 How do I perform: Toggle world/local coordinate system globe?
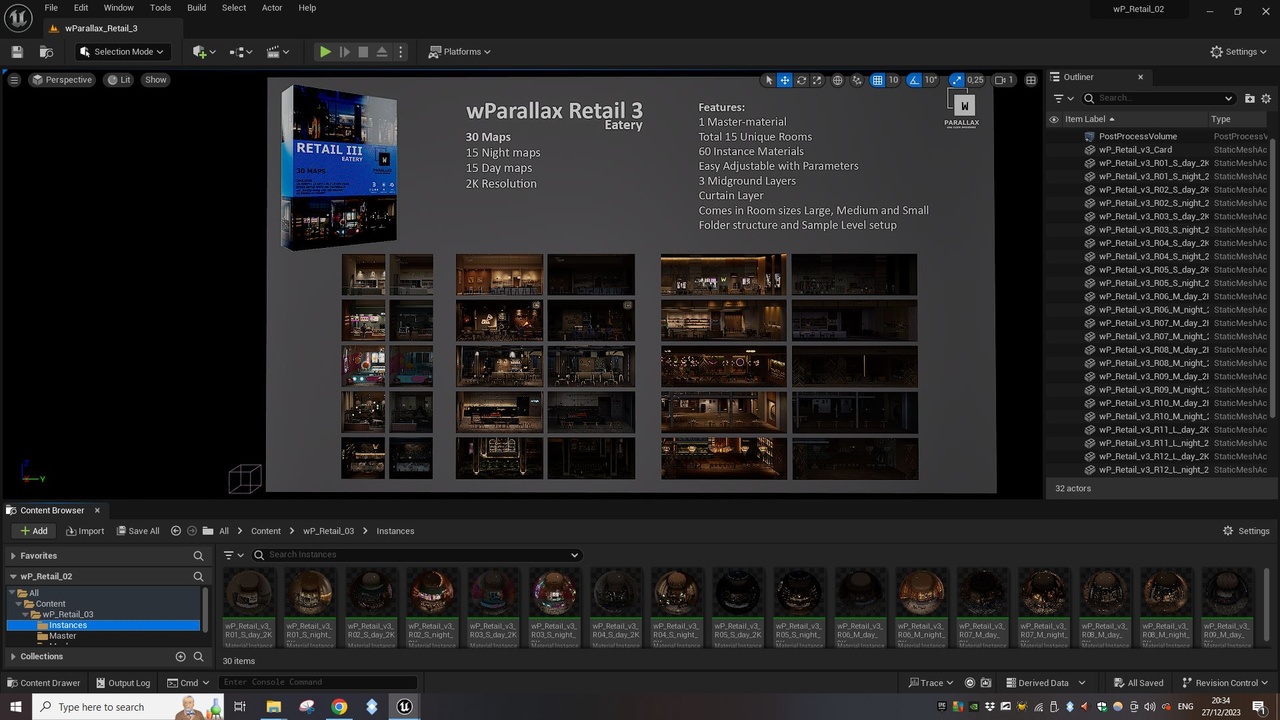pos(838,80)
